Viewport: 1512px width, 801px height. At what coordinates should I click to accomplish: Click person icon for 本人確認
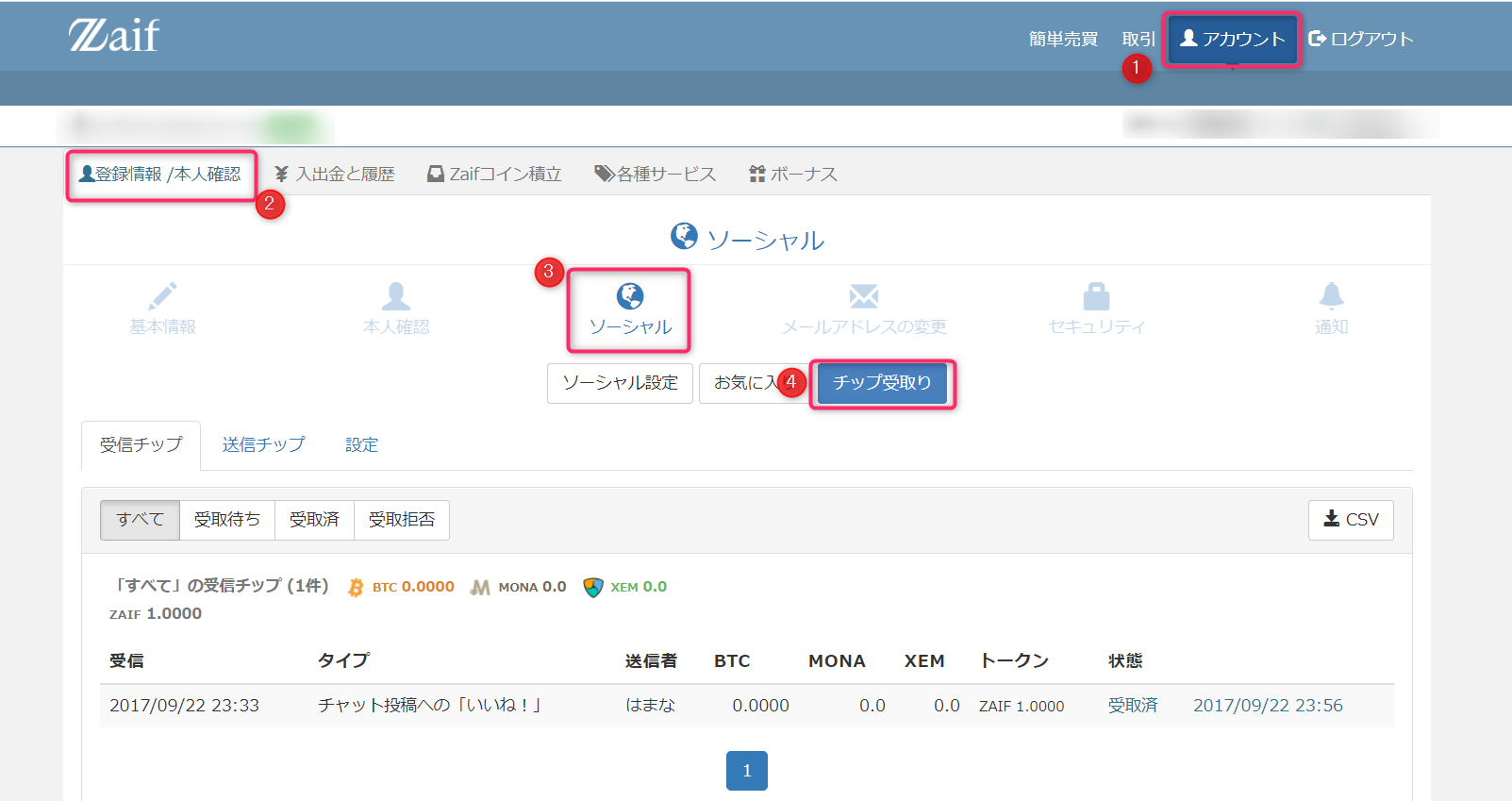(396, 295)
